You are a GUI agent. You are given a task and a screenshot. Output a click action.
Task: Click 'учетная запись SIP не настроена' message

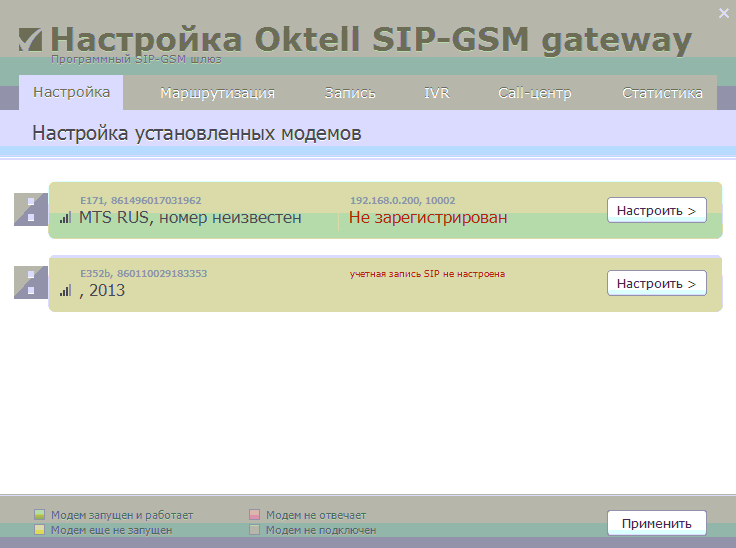(427, 274)
